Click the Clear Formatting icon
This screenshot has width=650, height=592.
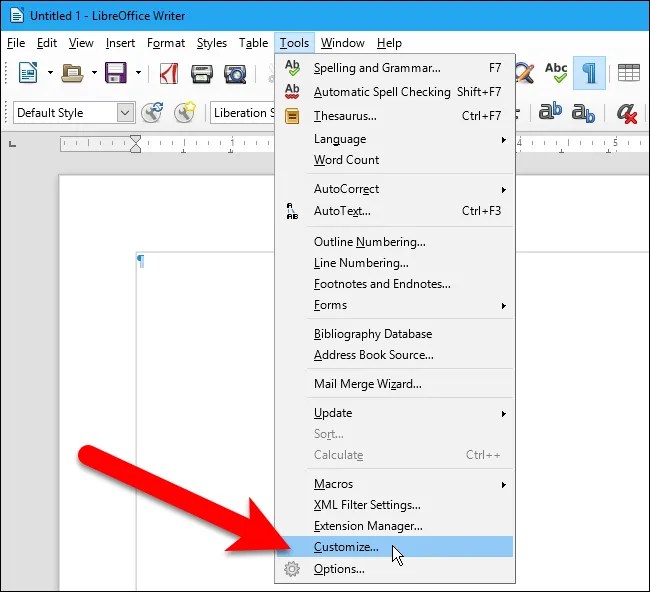click(627, 113)
